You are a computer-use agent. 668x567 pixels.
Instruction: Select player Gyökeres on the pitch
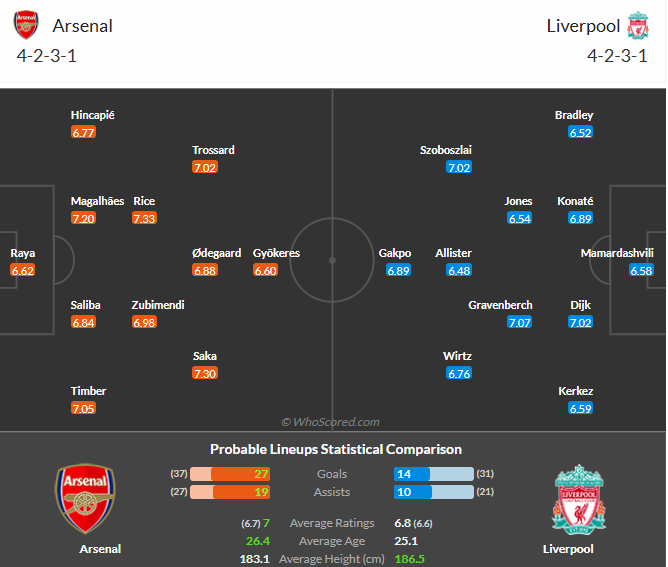(x=276, y=253)
